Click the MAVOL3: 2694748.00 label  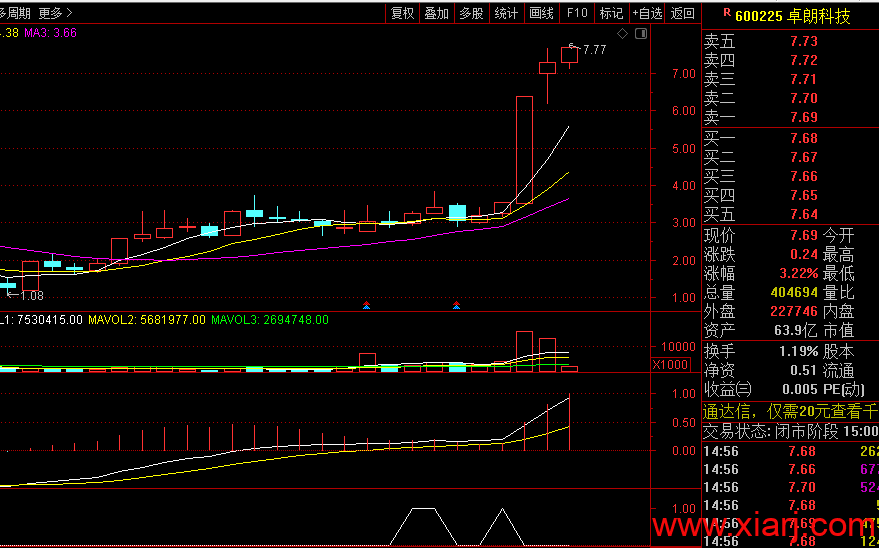pos(270,320)
